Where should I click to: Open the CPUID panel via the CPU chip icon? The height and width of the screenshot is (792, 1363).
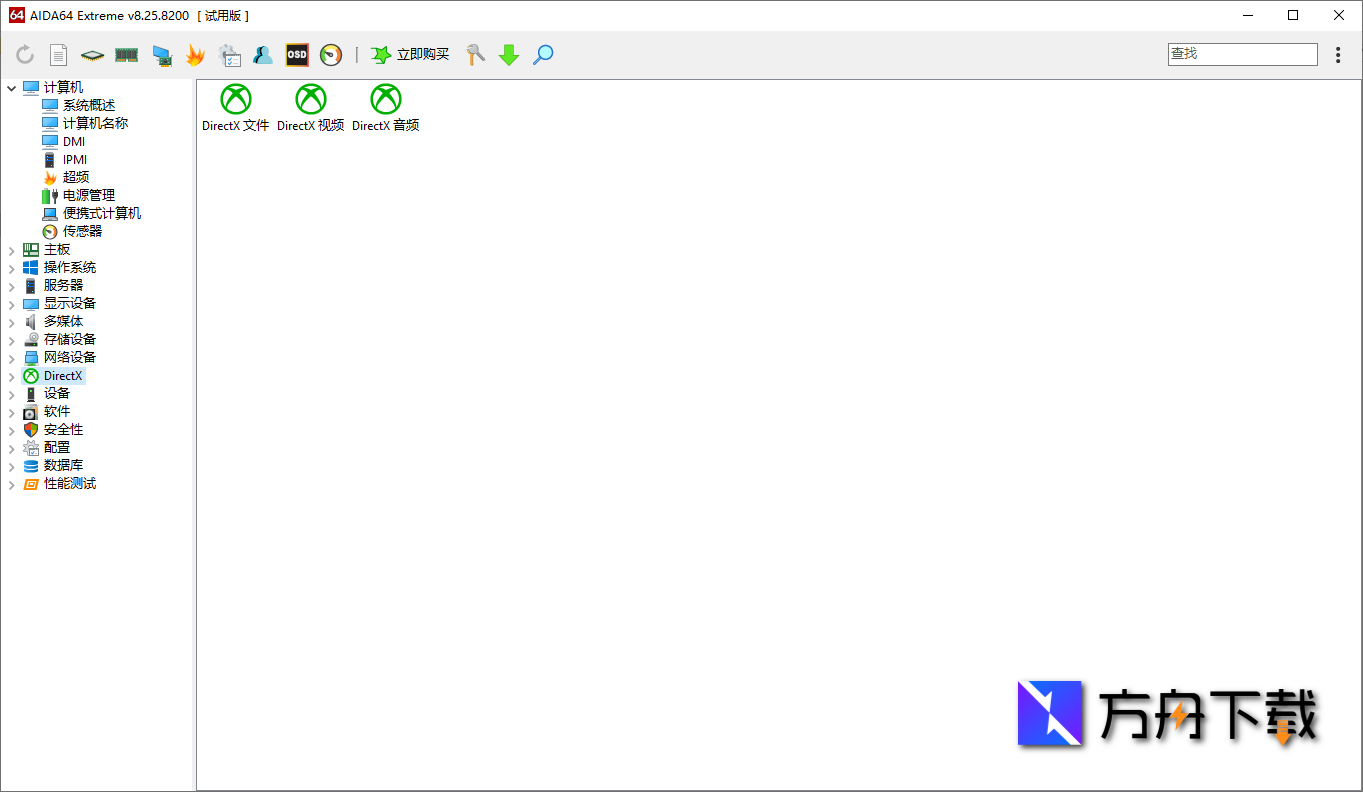(91, 55)
